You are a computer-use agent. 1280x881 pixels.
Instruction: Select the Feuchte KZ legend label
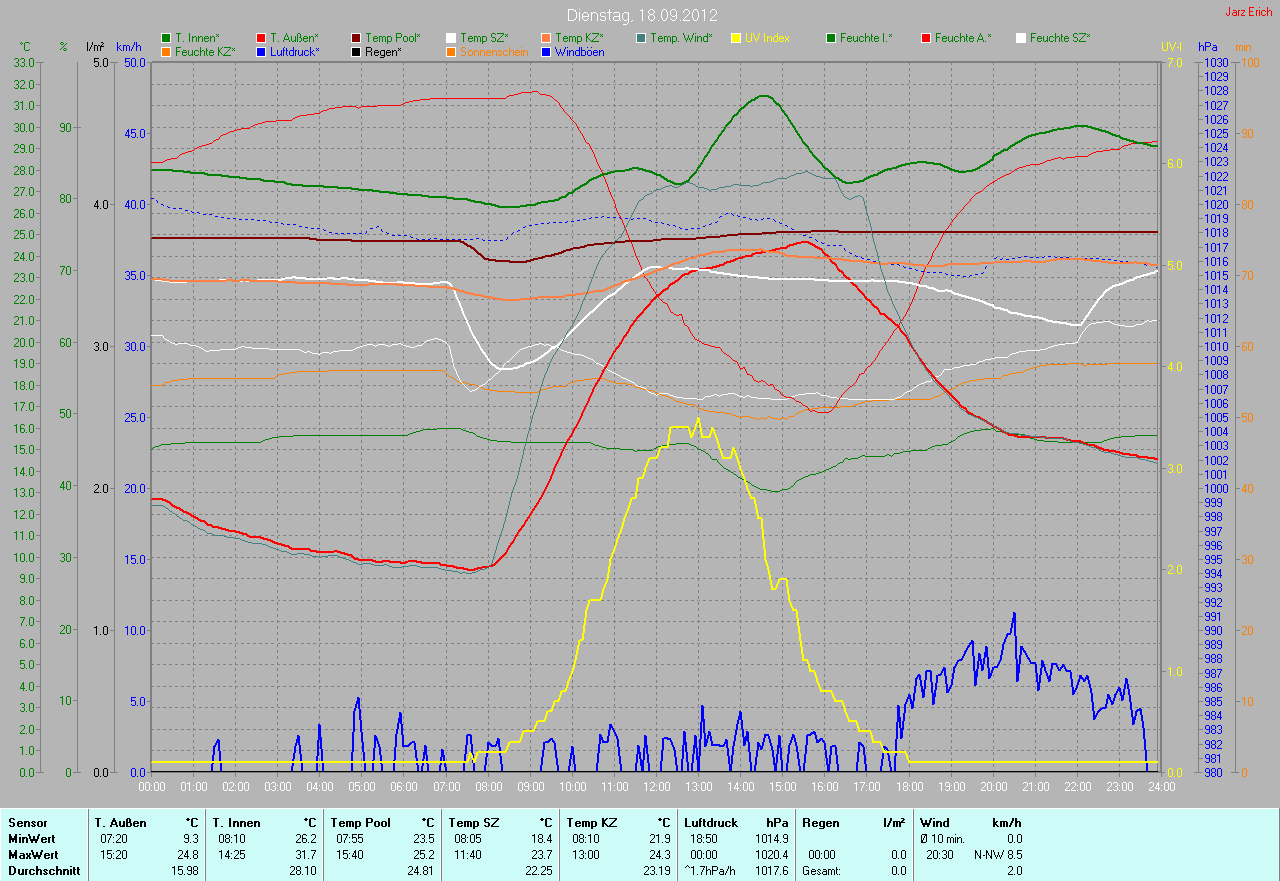pos(204,52)
